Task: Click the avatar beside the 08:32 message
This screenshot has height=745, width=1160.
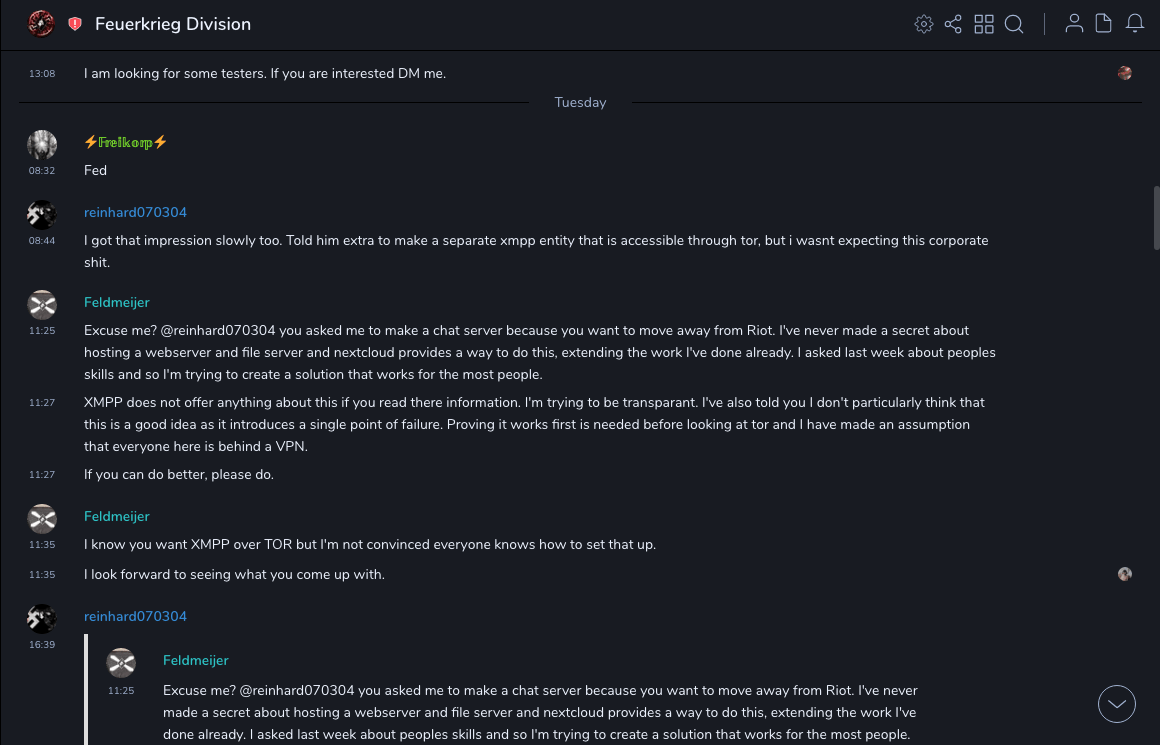Action: 42,145
